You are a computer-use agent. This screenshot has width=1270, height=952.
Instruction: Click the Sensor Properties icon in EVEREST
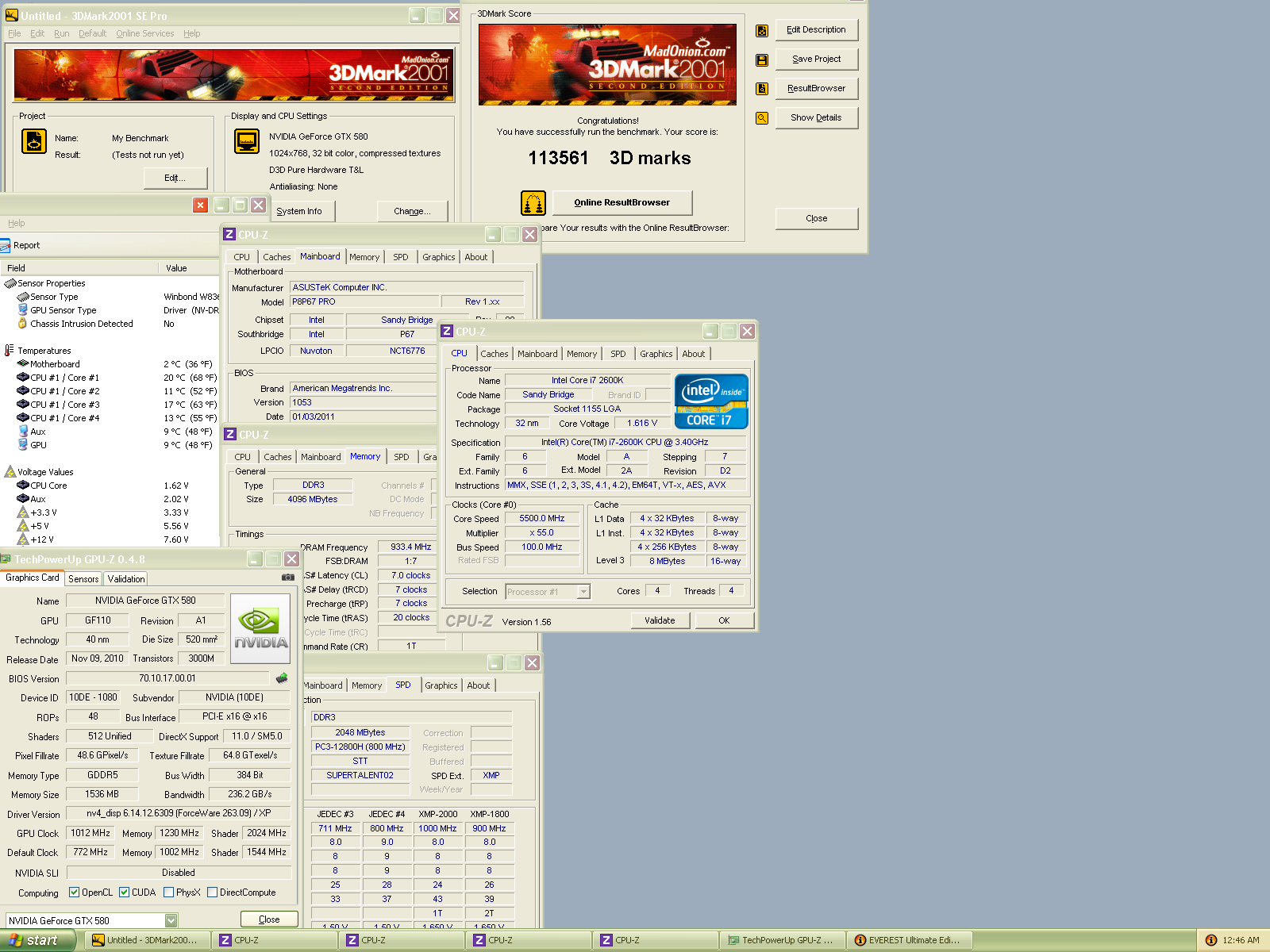click(10, 283)
